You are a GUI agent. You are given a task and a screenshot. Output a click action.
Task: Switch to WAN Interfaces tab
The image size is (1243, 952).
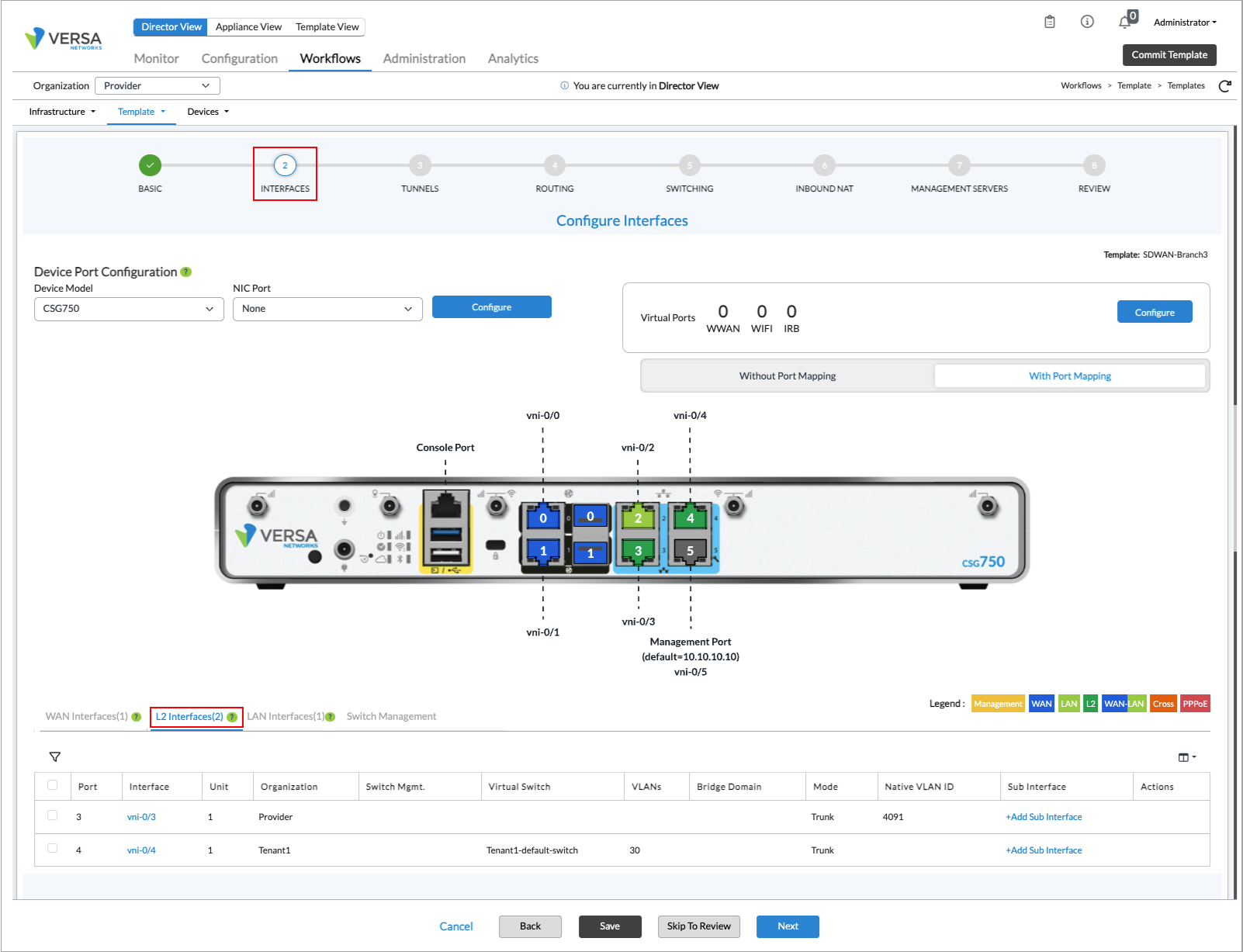(87, 716)
